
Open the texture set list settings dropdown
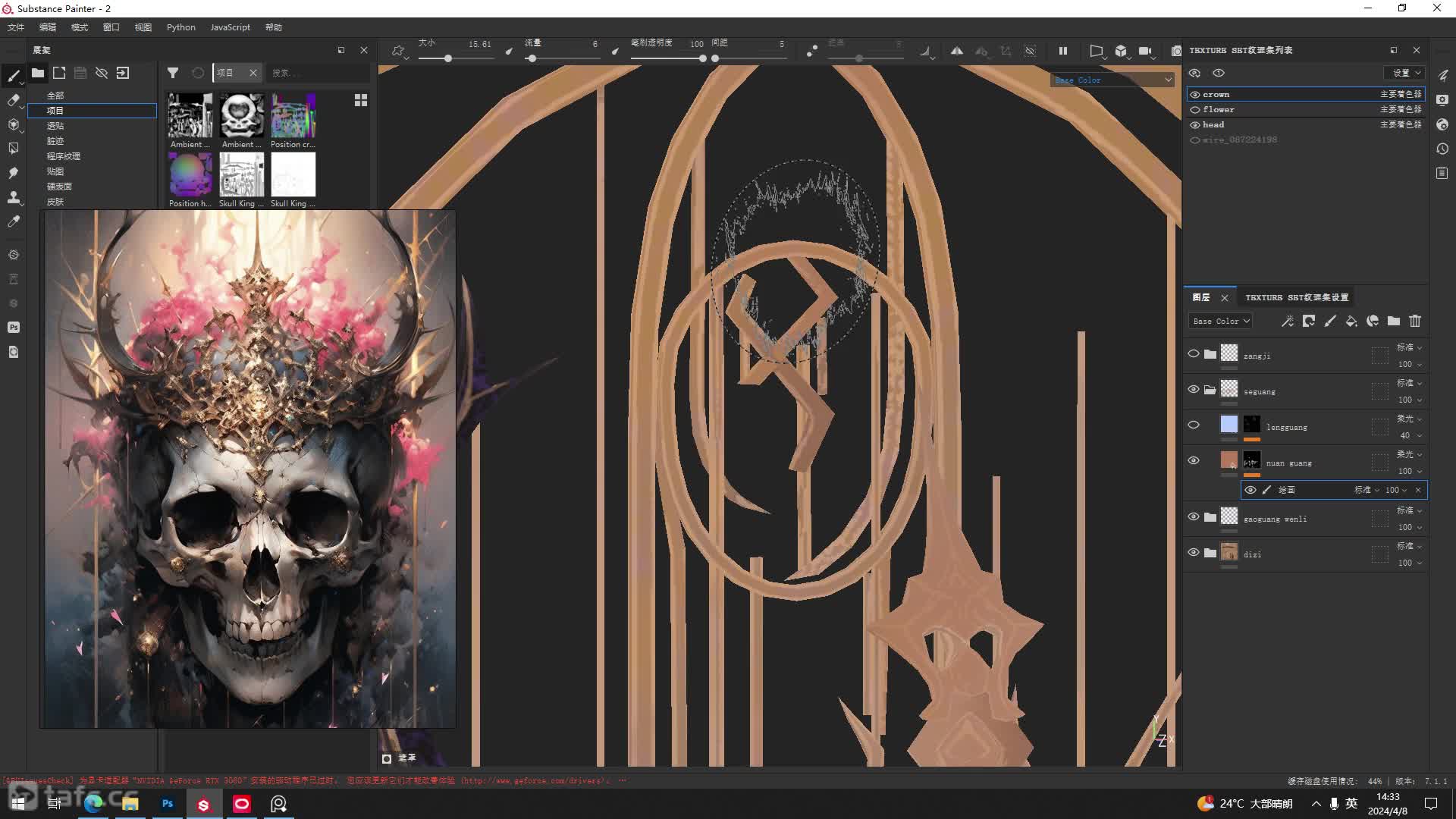[x=1405, y=73]
